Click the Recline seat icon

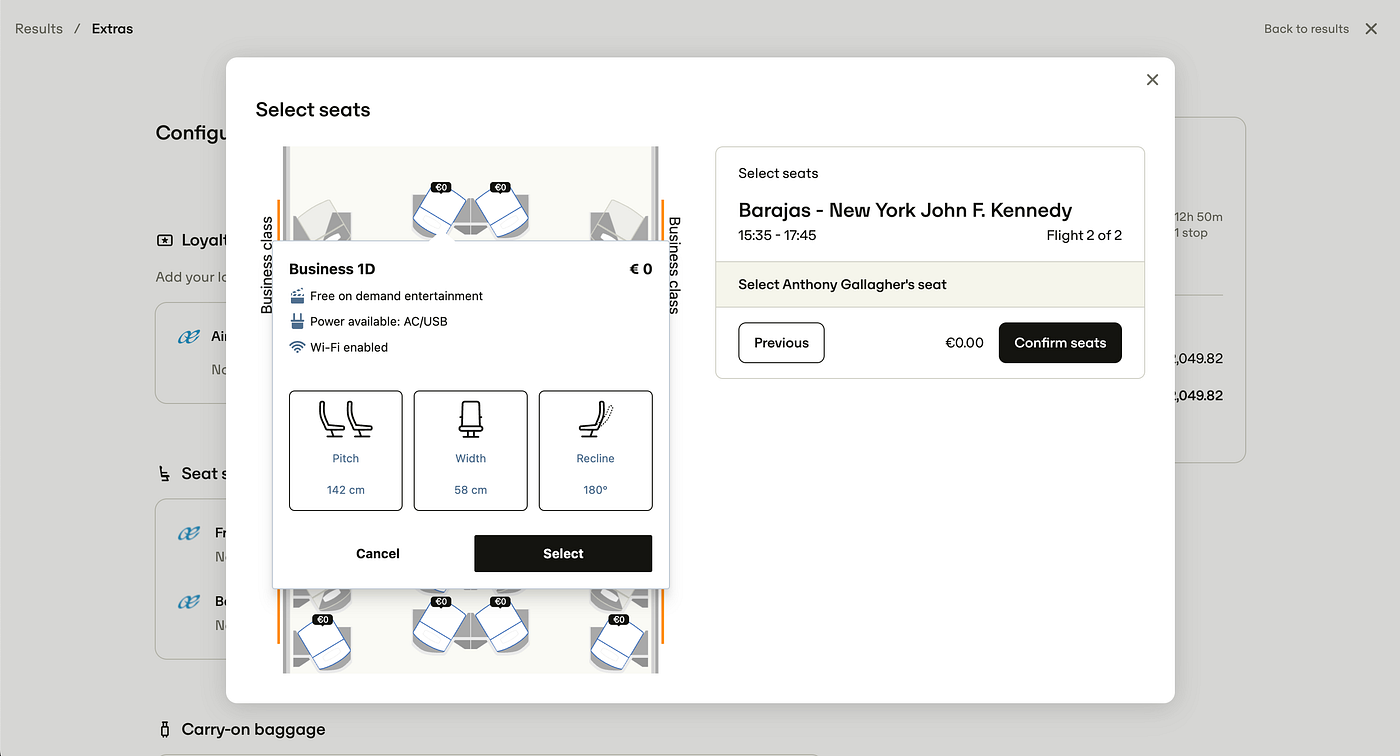[x=595, y=419]
